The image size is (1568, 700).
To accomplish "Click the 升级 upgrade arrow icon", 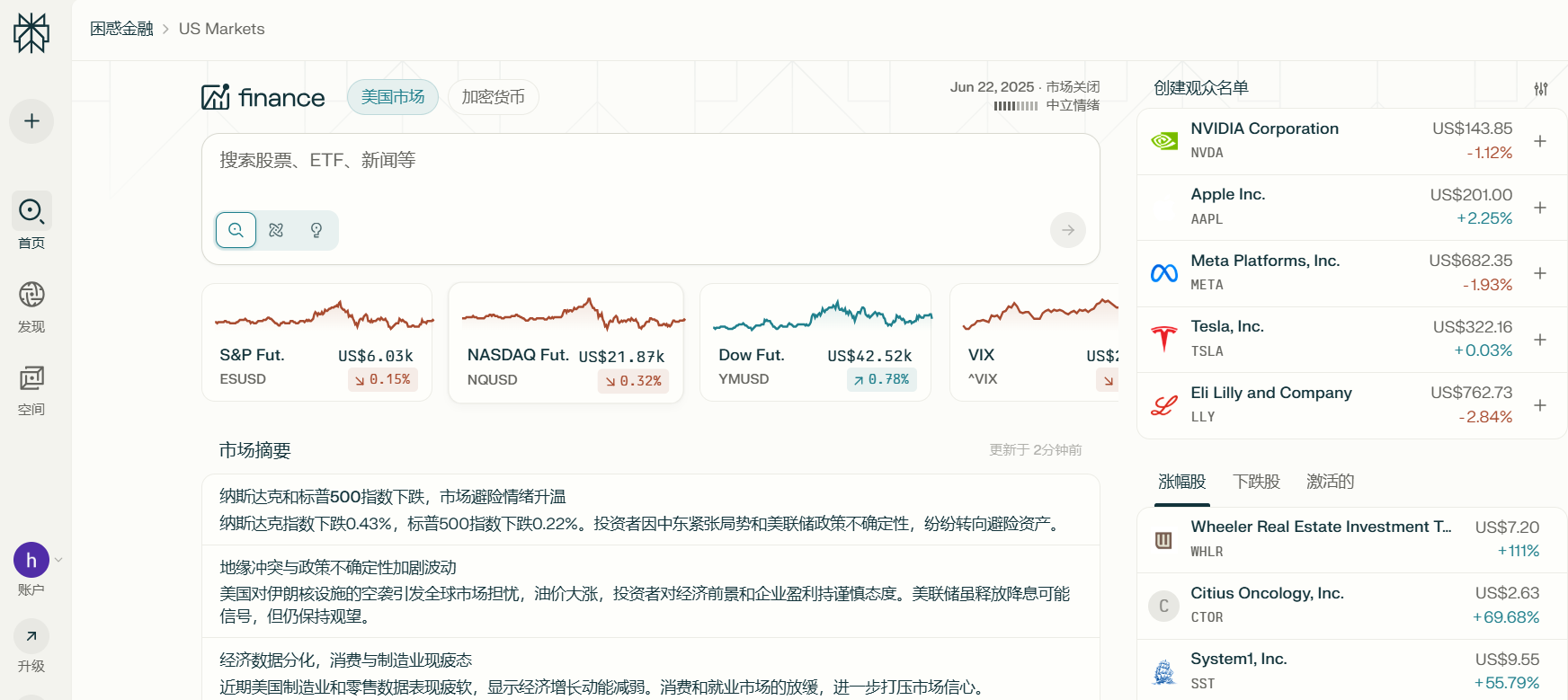I will pos(31,636).
